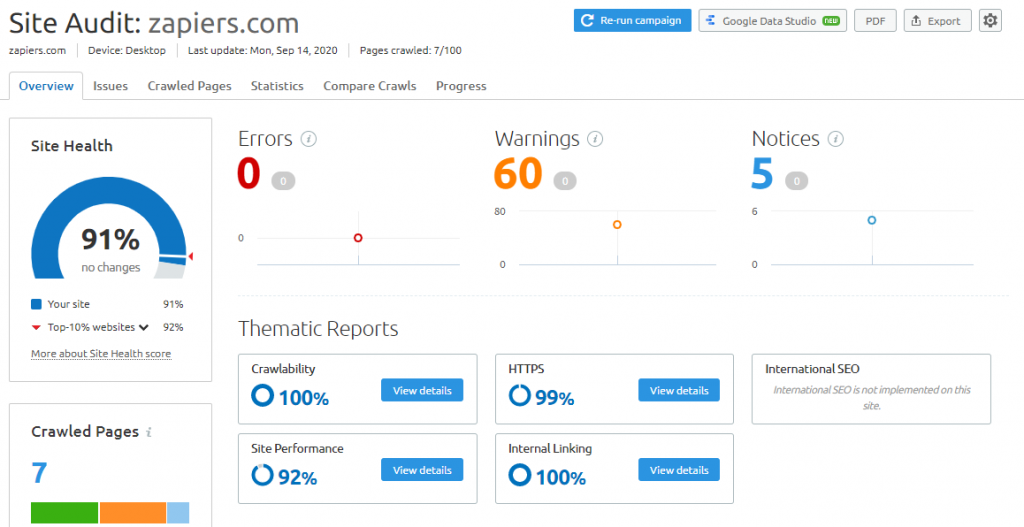Open the Compare Crawls tab
This screenshot has width=1024, height=527.
(x=370, y=86)
